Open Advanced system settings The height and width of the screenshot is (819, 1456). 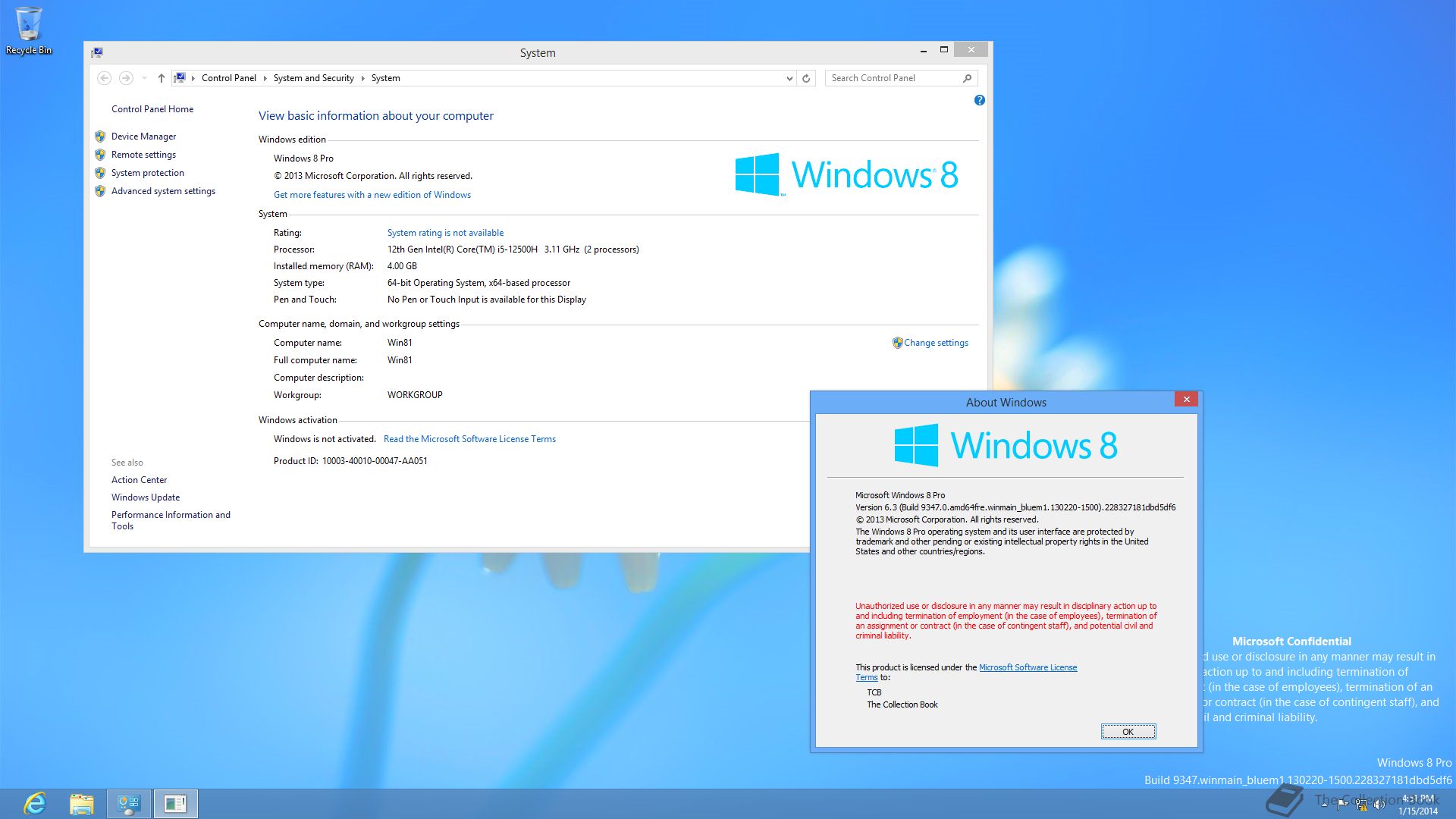163,191
